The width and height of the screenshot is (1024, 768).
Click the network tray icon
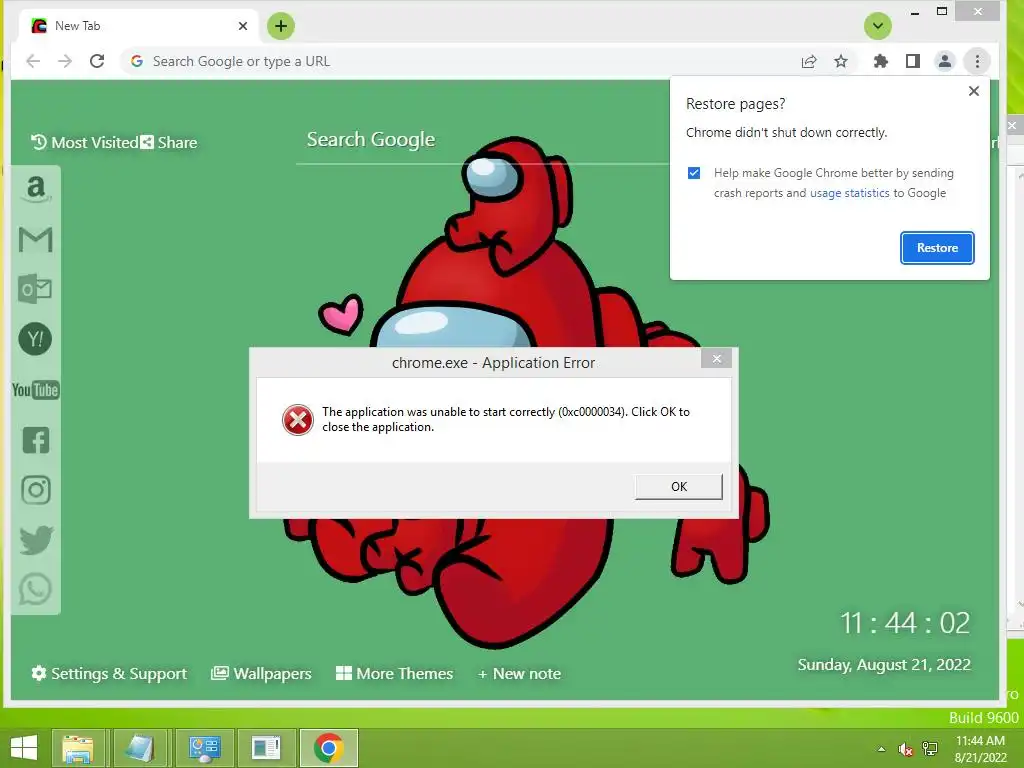(x=930, y=749)
